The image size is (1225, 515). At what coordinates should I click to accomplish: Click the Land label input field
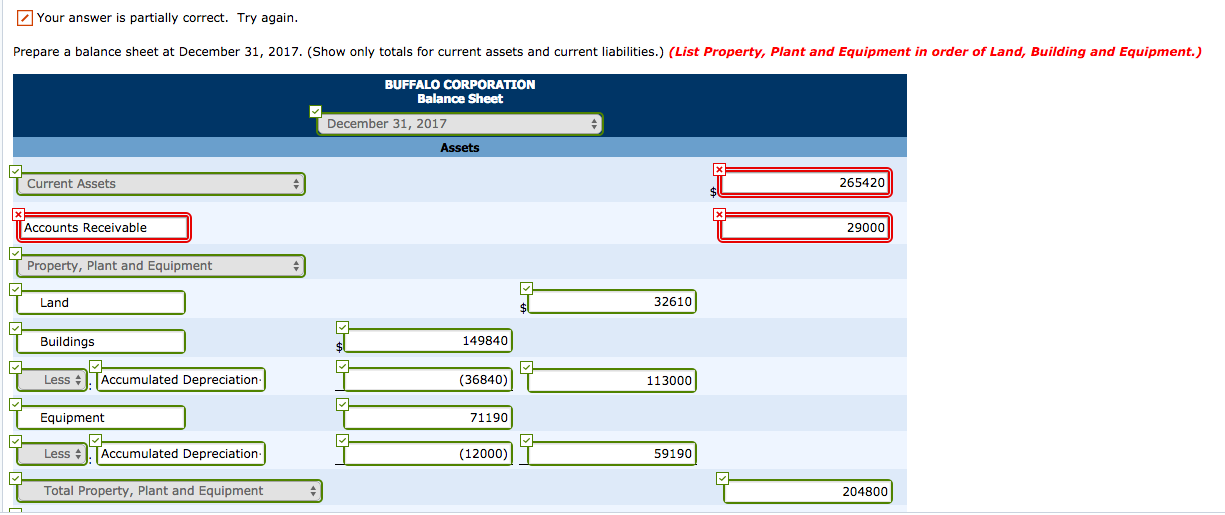(x=101, y=303)
